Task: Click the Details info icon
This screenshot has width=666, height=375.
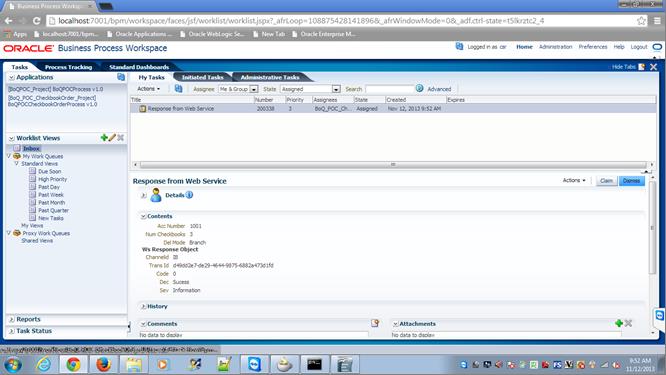Action: point(189,195)
